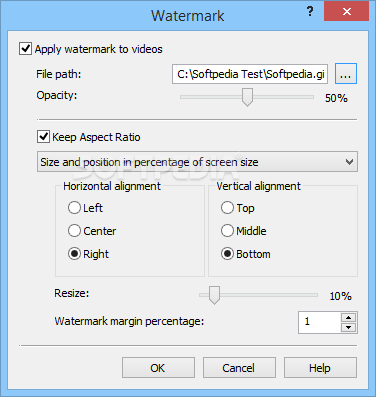This screenshot has width=376, height=397.
Task: Set vertical alignment to Top
Action: coord(227,208)
